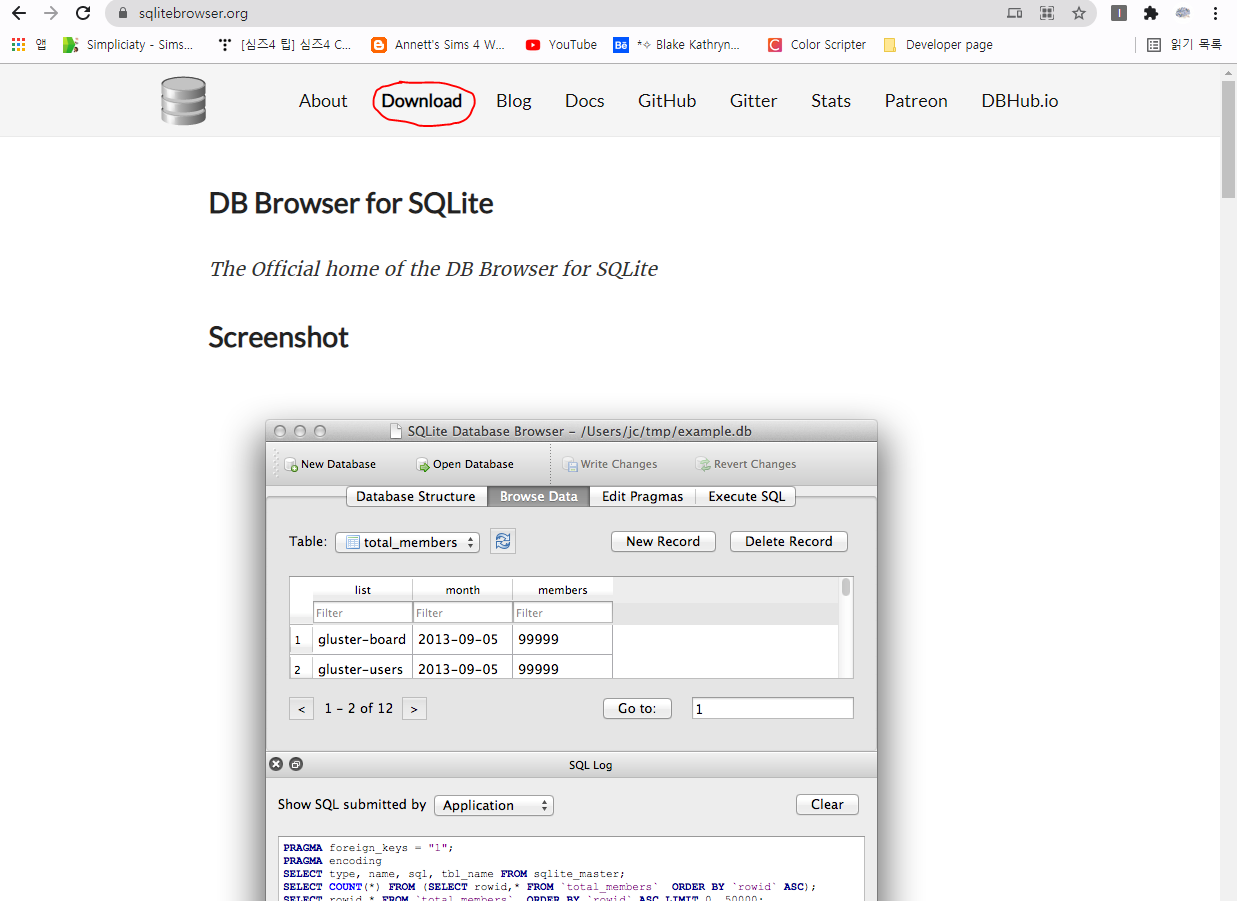View the Stats page
The width and height of the screenshot is (1237, 901).
point(831,101)
